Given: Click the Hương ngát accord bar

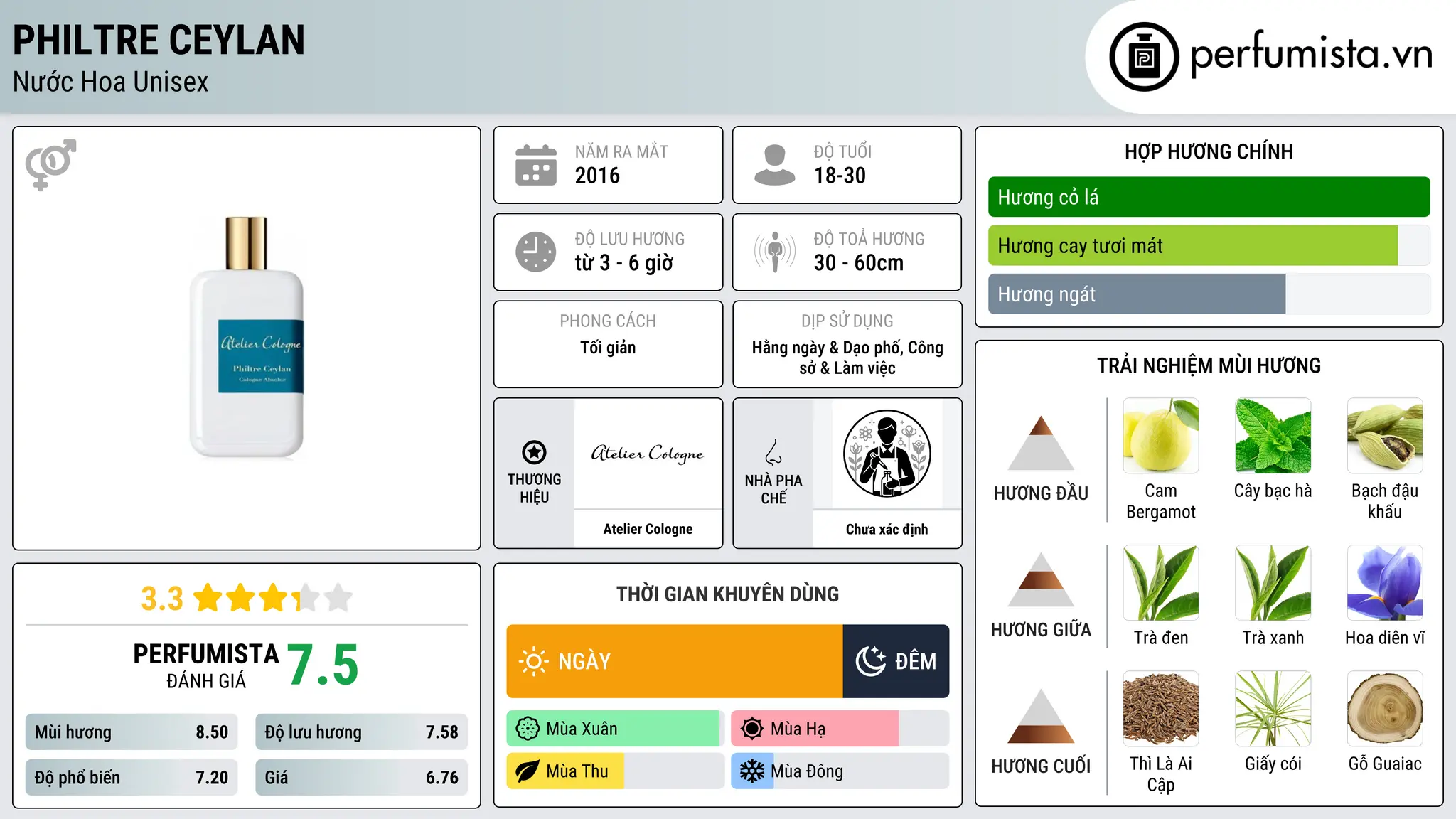Looking at the screenshot, I should pos(1209,294).
